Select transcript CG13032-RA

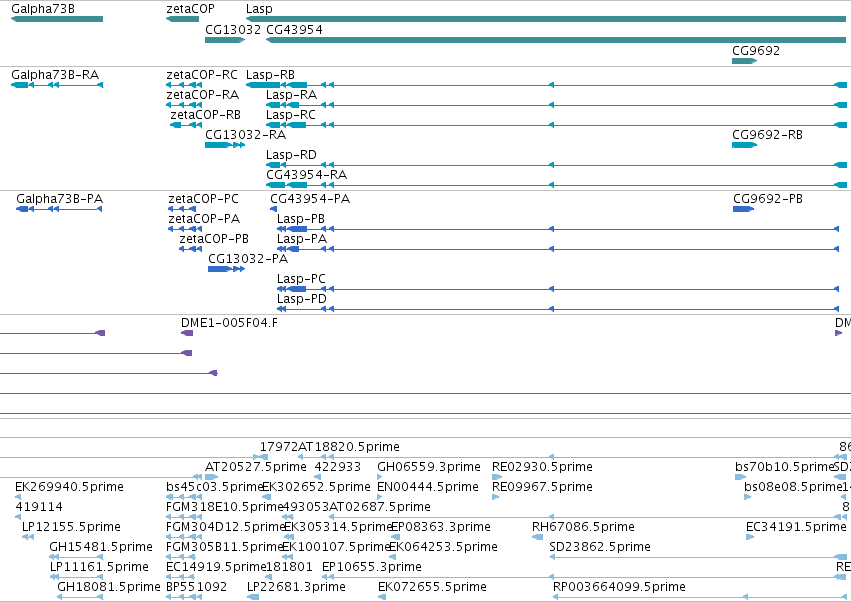coord(225,145)
